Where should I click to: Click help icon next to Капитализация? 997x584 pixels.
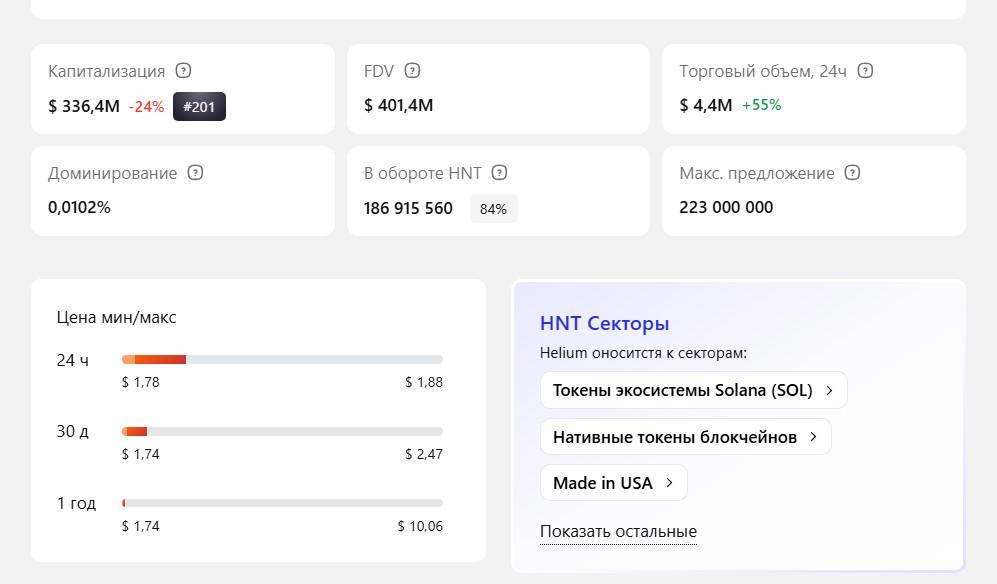pos(183,71)
